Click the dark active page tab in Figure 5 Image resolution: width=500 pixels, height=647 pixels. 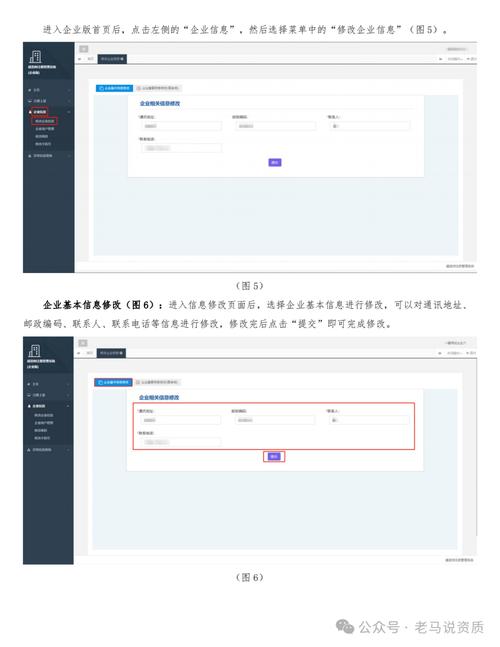[112, 59]
